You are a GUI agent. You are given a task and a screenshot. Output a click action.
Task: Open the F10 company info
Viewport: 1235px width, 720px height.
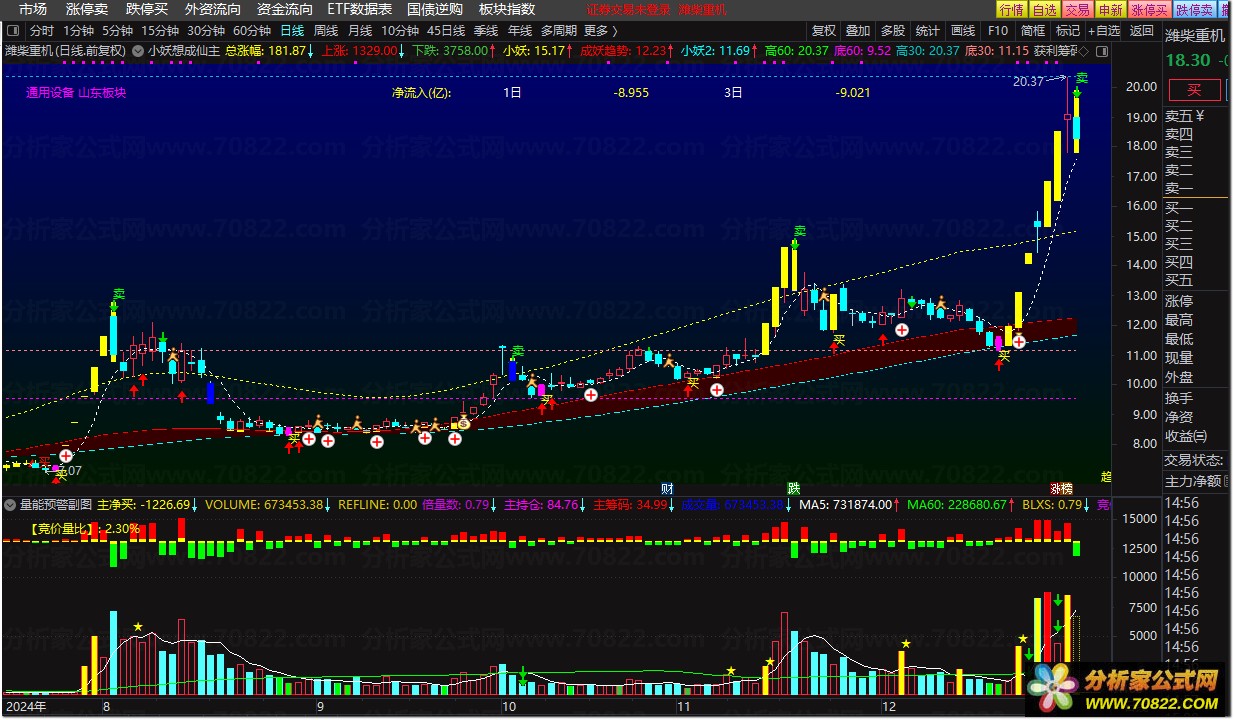tap(998, 30)
